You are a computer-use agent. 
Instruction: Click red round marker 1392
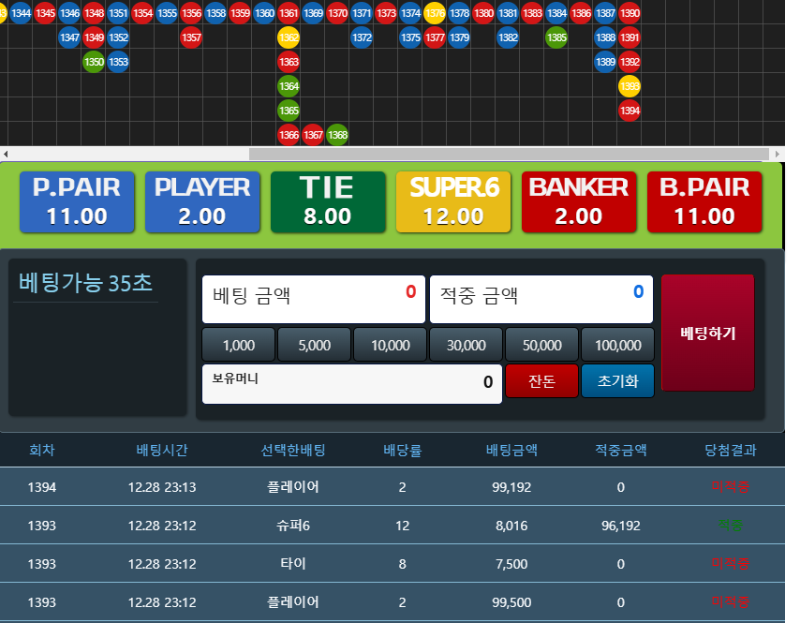(x=630, y=62)
